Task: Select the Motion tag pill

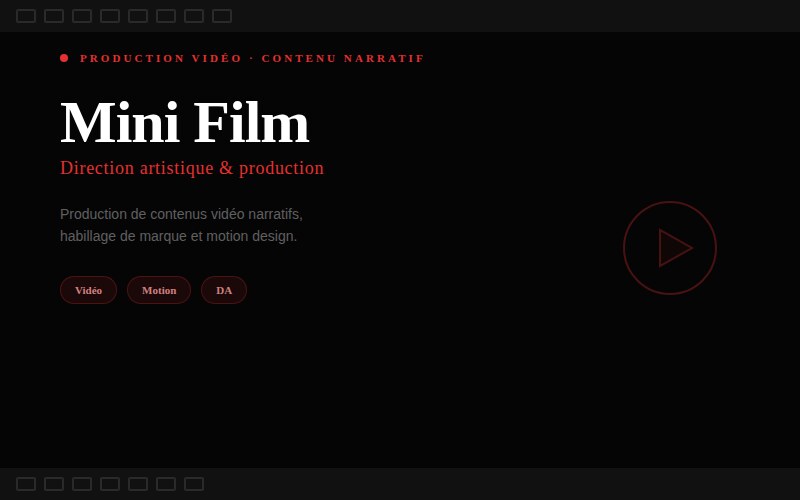Action: (x=159, y=290)
